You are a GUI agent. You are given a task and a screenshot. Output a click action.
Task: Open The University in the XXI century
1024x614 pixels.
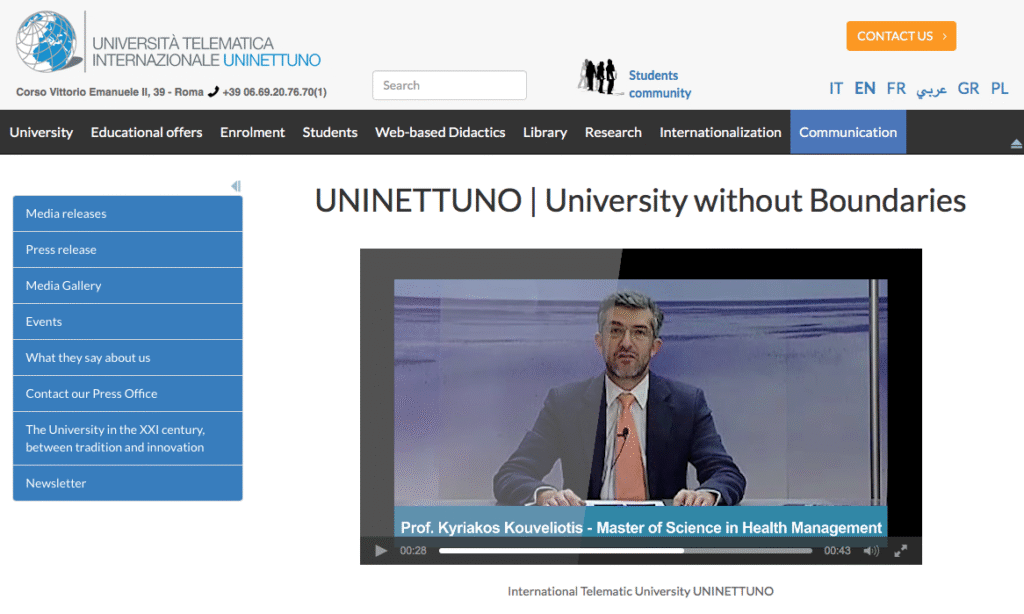click(127, 438)
